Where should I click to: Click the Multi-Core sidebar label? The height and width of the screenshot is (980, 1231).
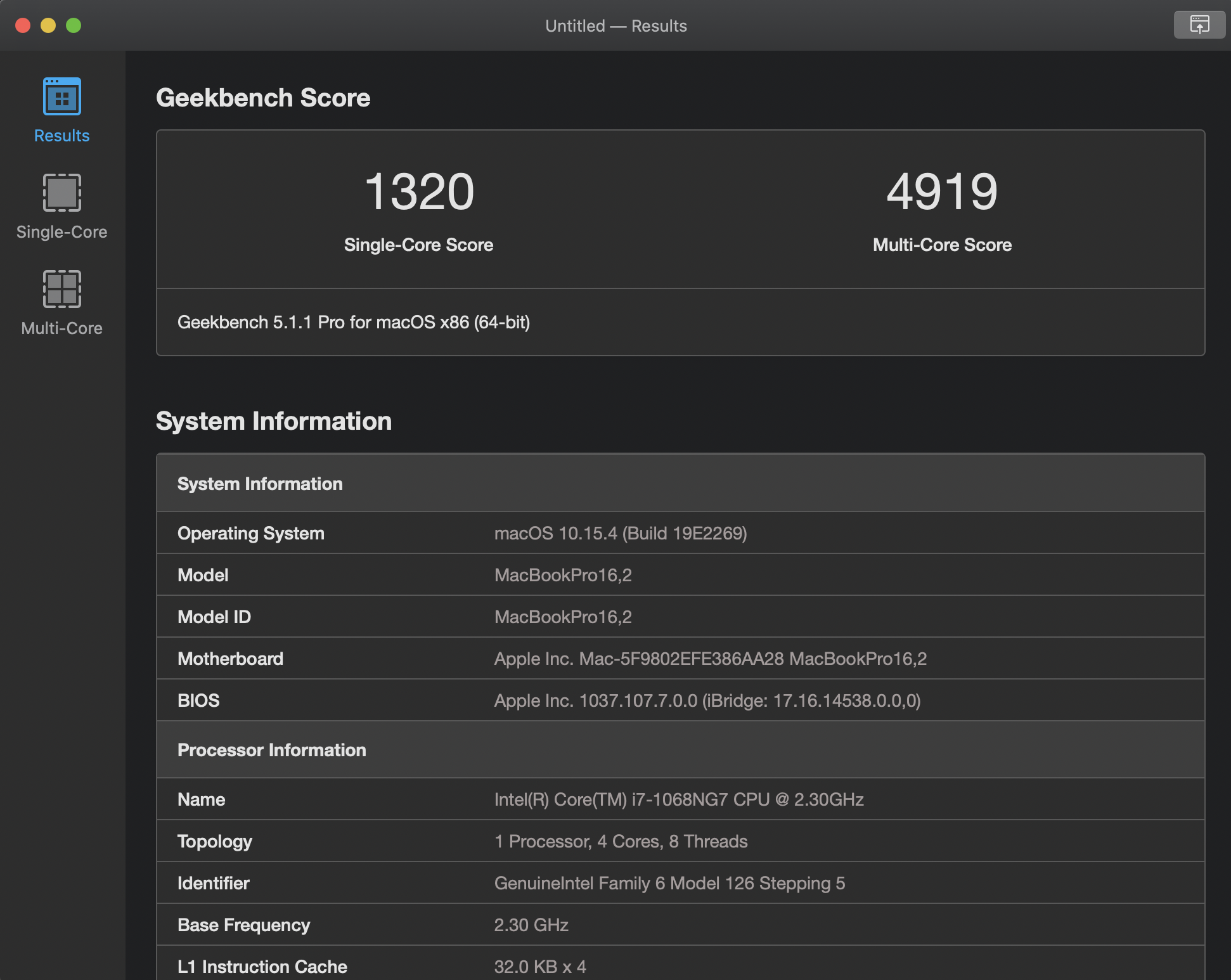pos(61,328)
